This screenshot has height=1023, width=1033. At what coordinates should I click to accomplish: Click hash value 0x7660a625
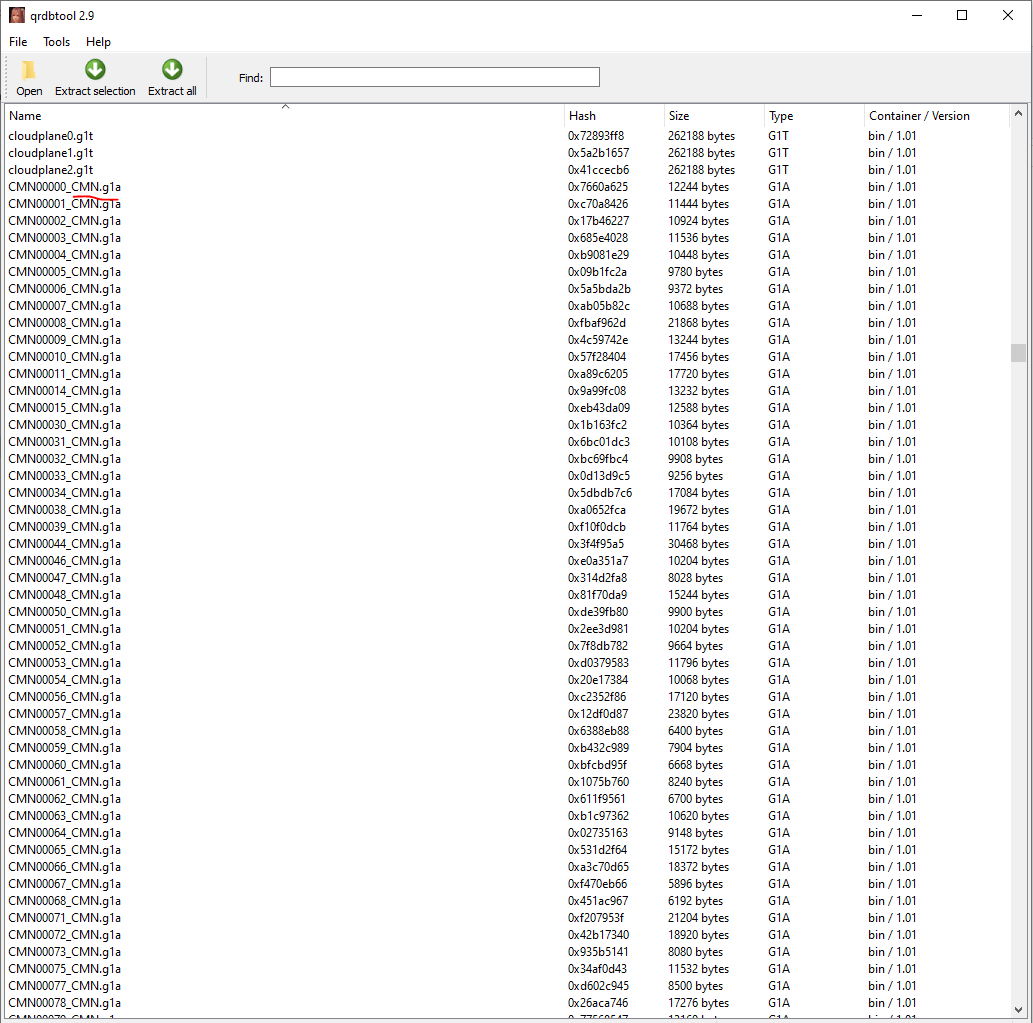pyautogui.click(x=598, y=187)
